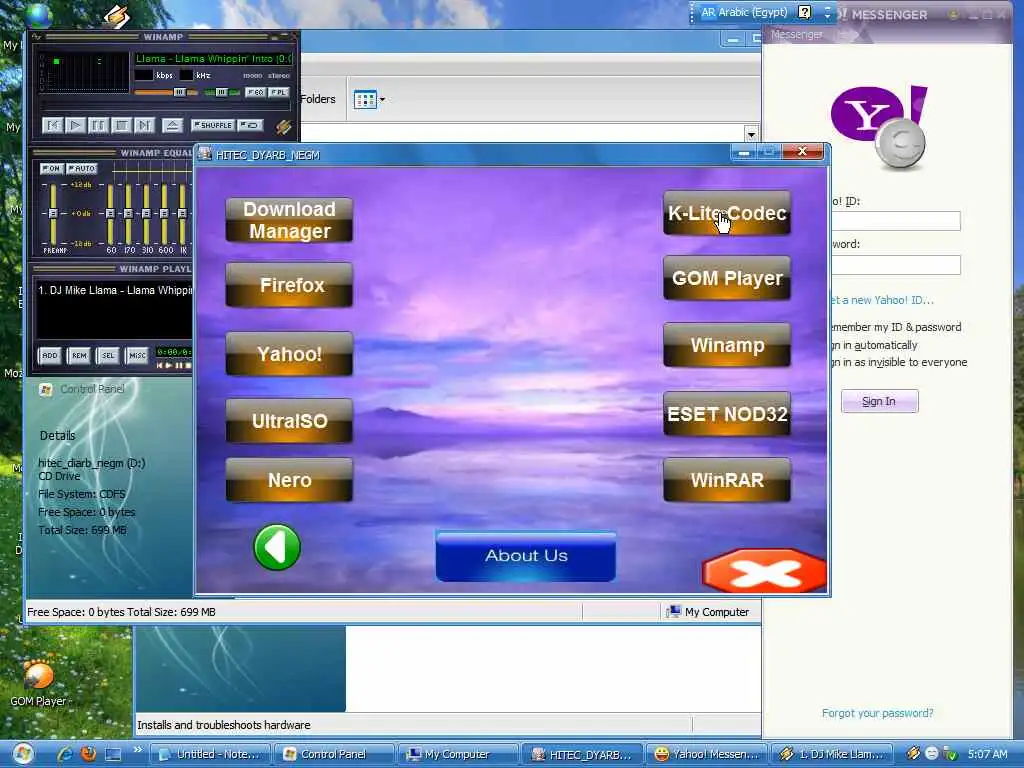Viewport: 1024px width, 768px height.
Task: Open AR Arabic (Egypt) language selector
Action: (x=744, y=12)
